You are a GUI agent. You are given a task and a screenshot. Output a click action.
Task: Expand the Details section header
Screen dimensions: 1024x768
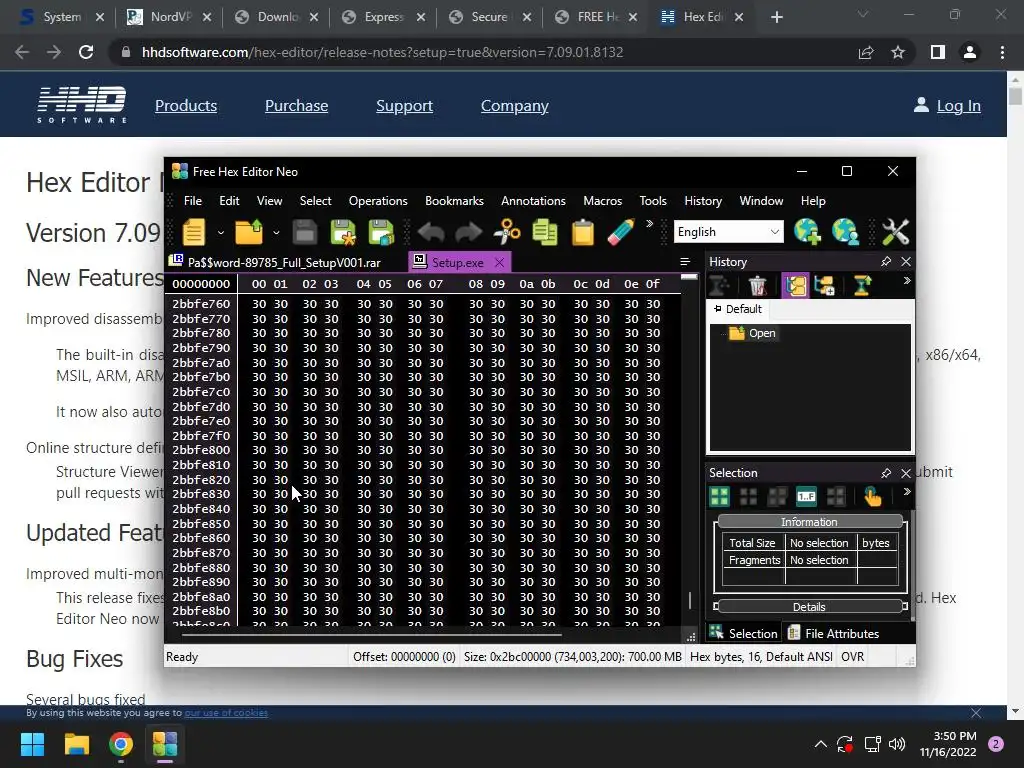point(810,607)
